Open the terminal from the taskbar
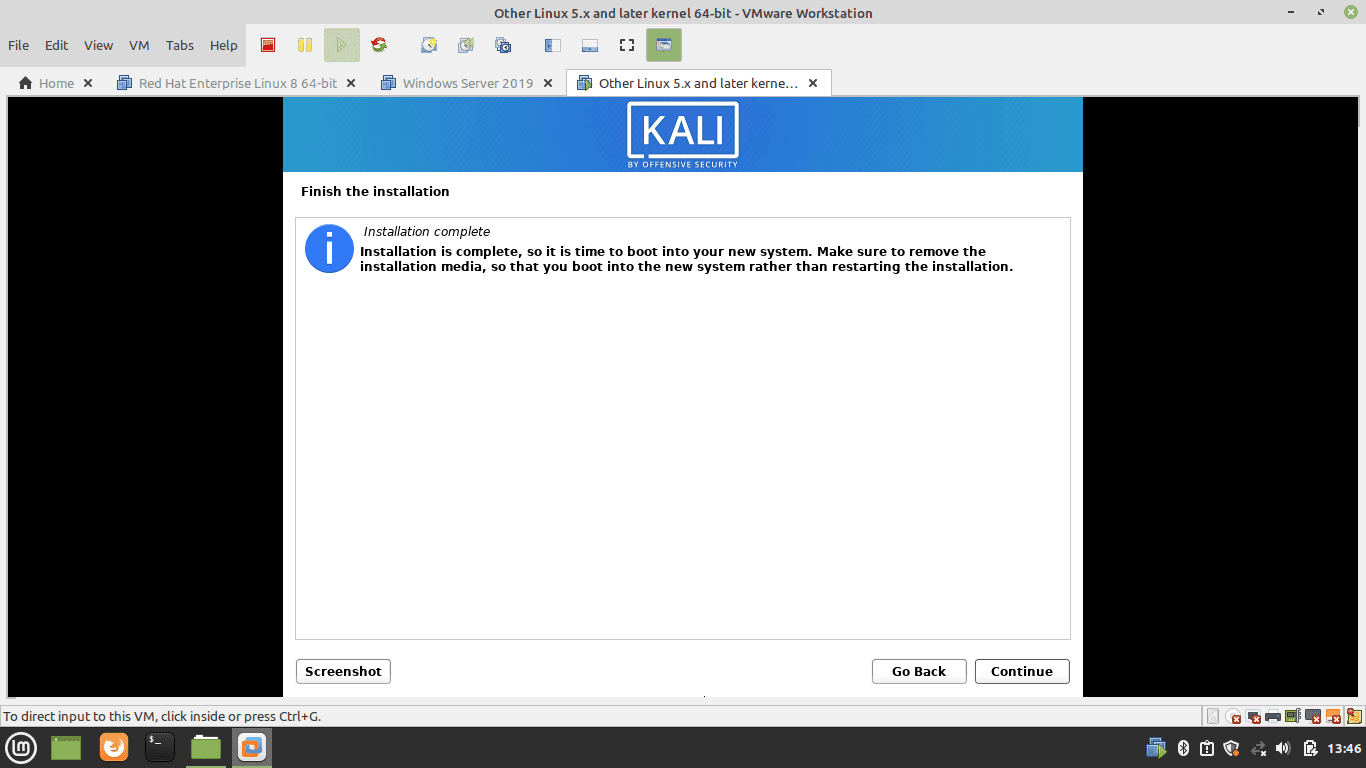Image resolution: width=1366 pixels, height=768 pixels. 160,747
